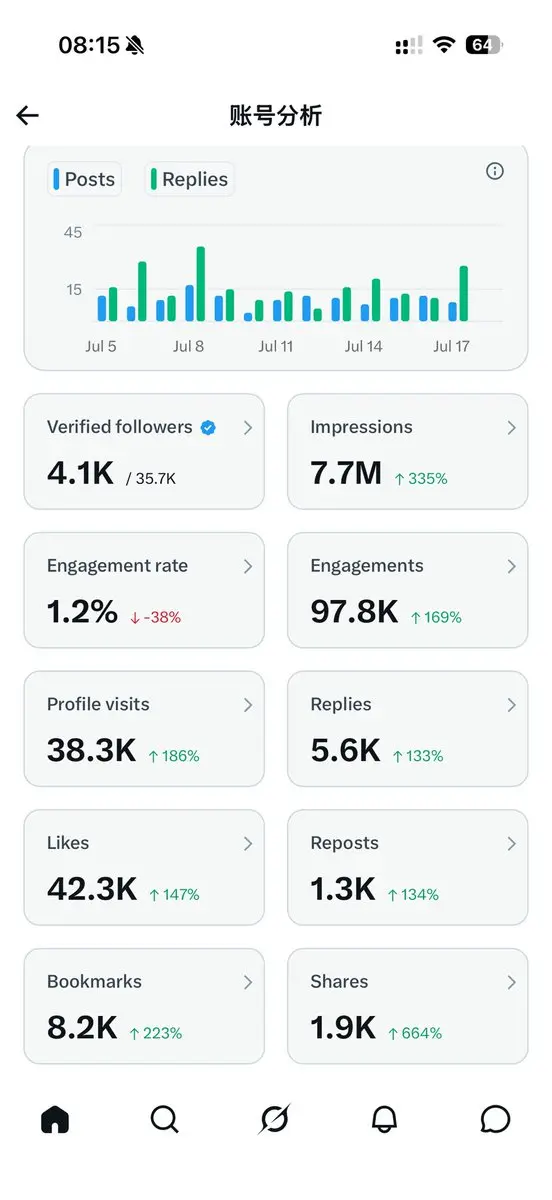
Task: Tap the Home icon in bottom bar
Action: point(55,1120)
